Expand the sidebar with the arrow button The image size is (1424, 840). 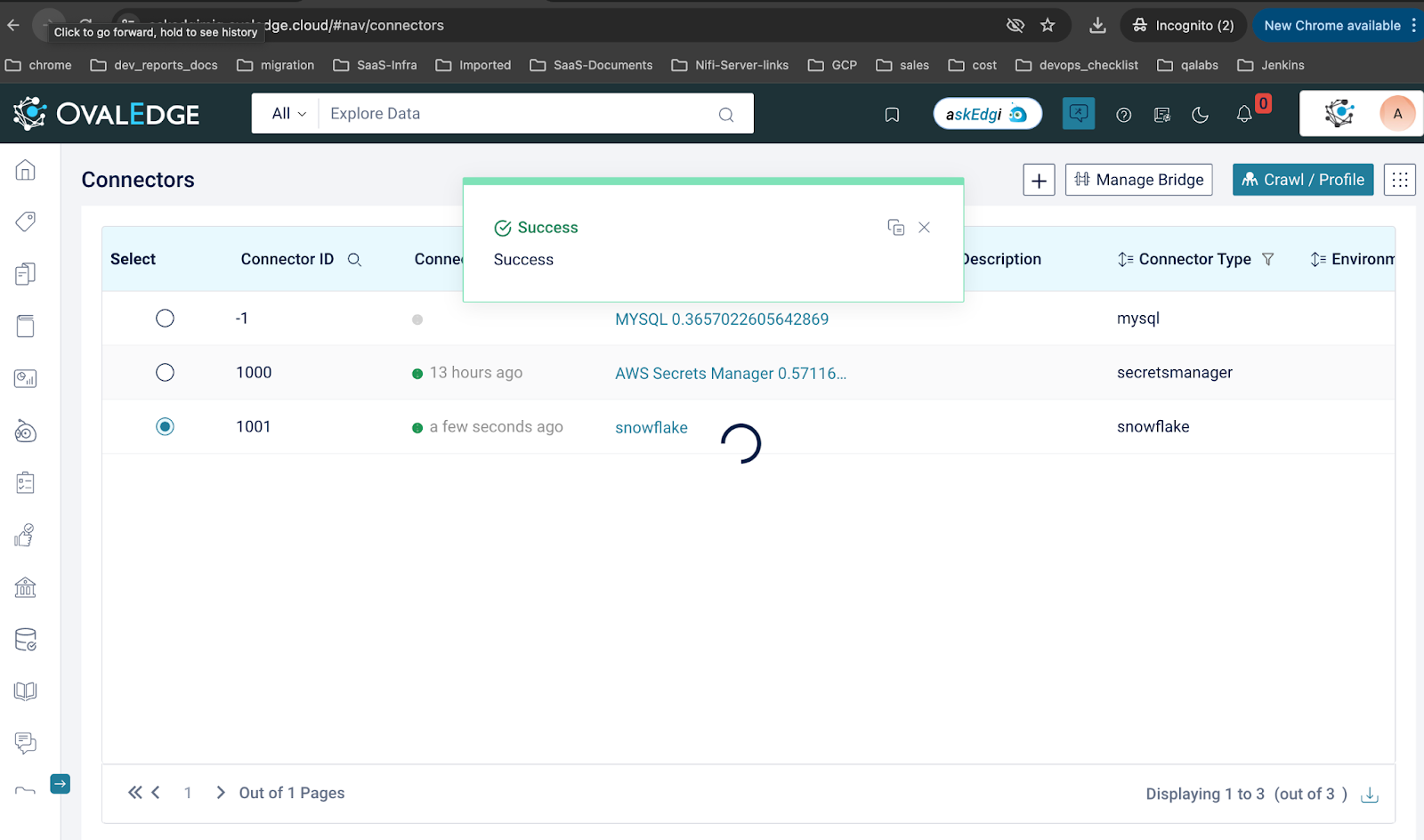[x=60, y=784]
